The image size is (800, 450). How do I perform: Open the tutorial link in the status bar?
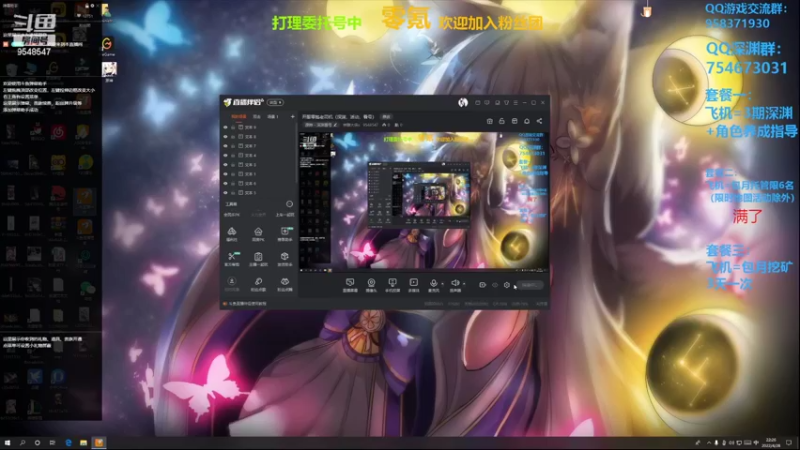(245, 303)
